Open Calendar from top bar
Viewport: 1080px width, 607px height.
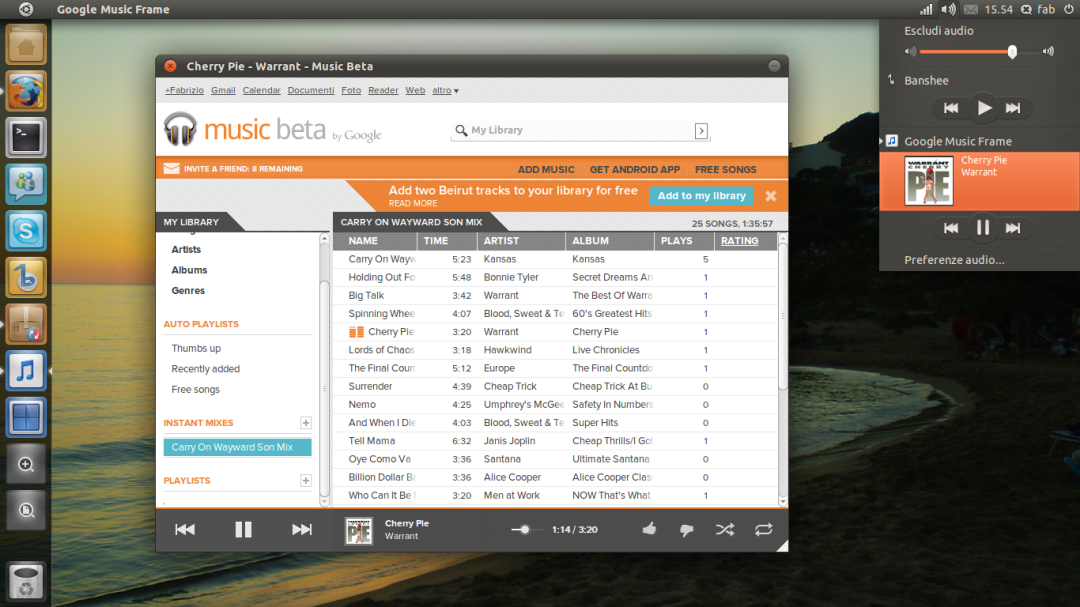pyautogui.click(x=261, y=90)
